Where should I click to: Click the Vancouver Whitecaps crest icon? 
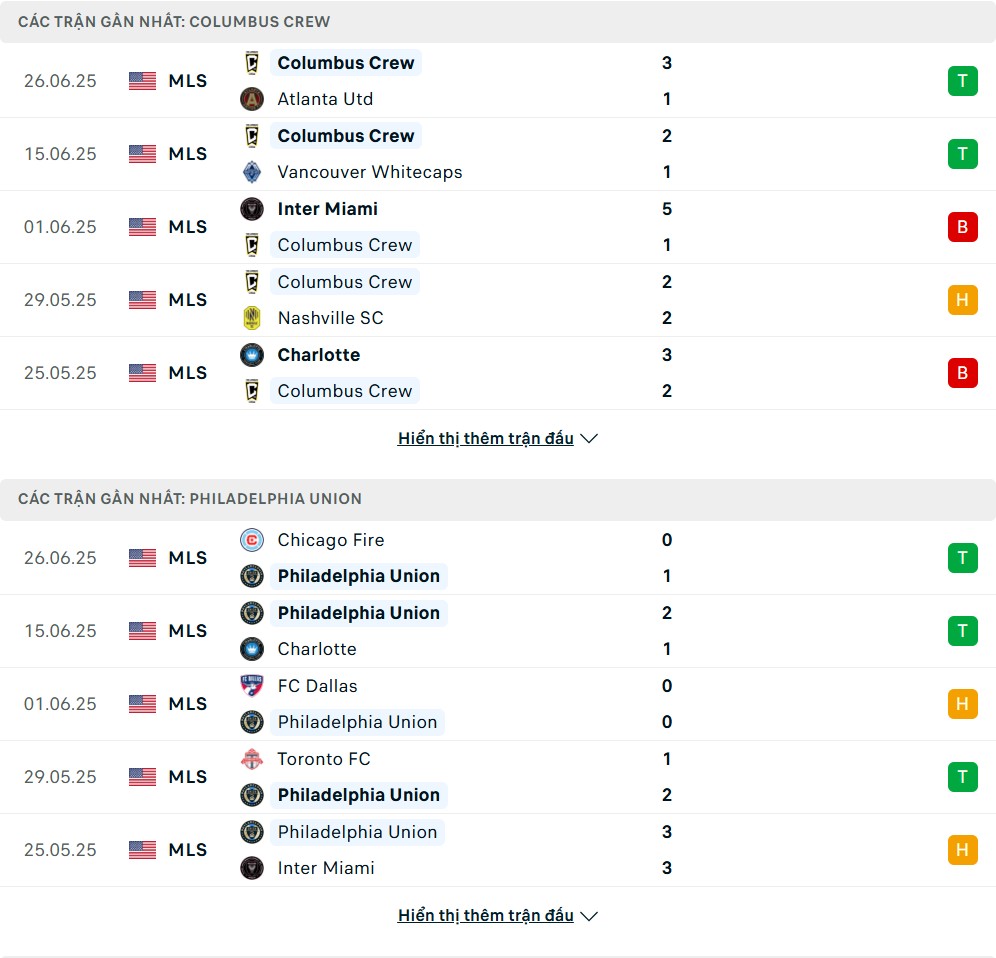pyautogui.click(x=252, y=172)
